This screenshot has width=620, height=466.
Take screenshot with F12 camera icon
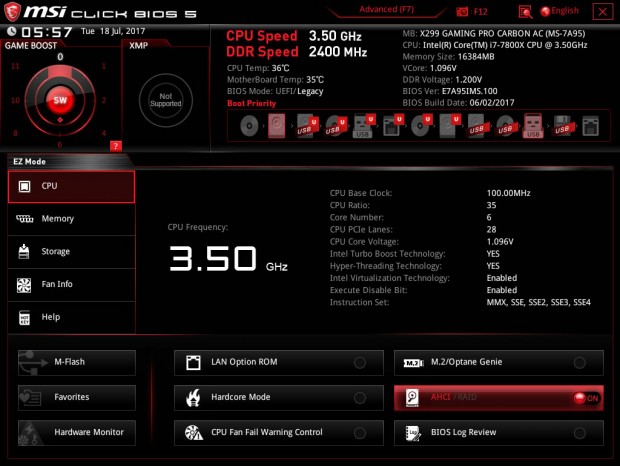click(x=462, y=12)
